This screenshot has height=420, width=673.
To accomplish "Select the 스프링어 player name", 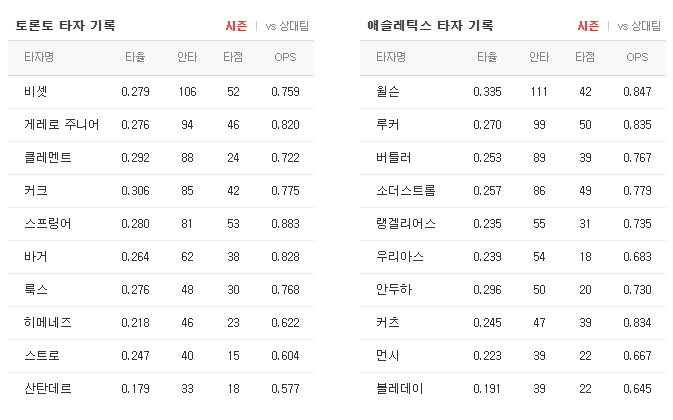I will tap(48, 224).
